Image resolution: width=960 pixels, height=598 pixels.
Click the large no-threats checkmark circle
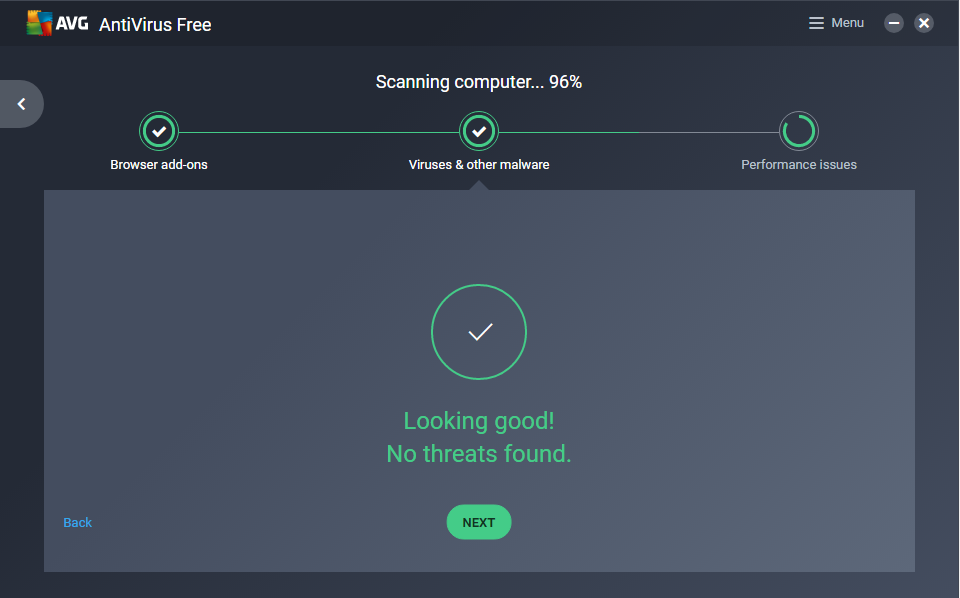pyautogui.click(x=479, y=332)
